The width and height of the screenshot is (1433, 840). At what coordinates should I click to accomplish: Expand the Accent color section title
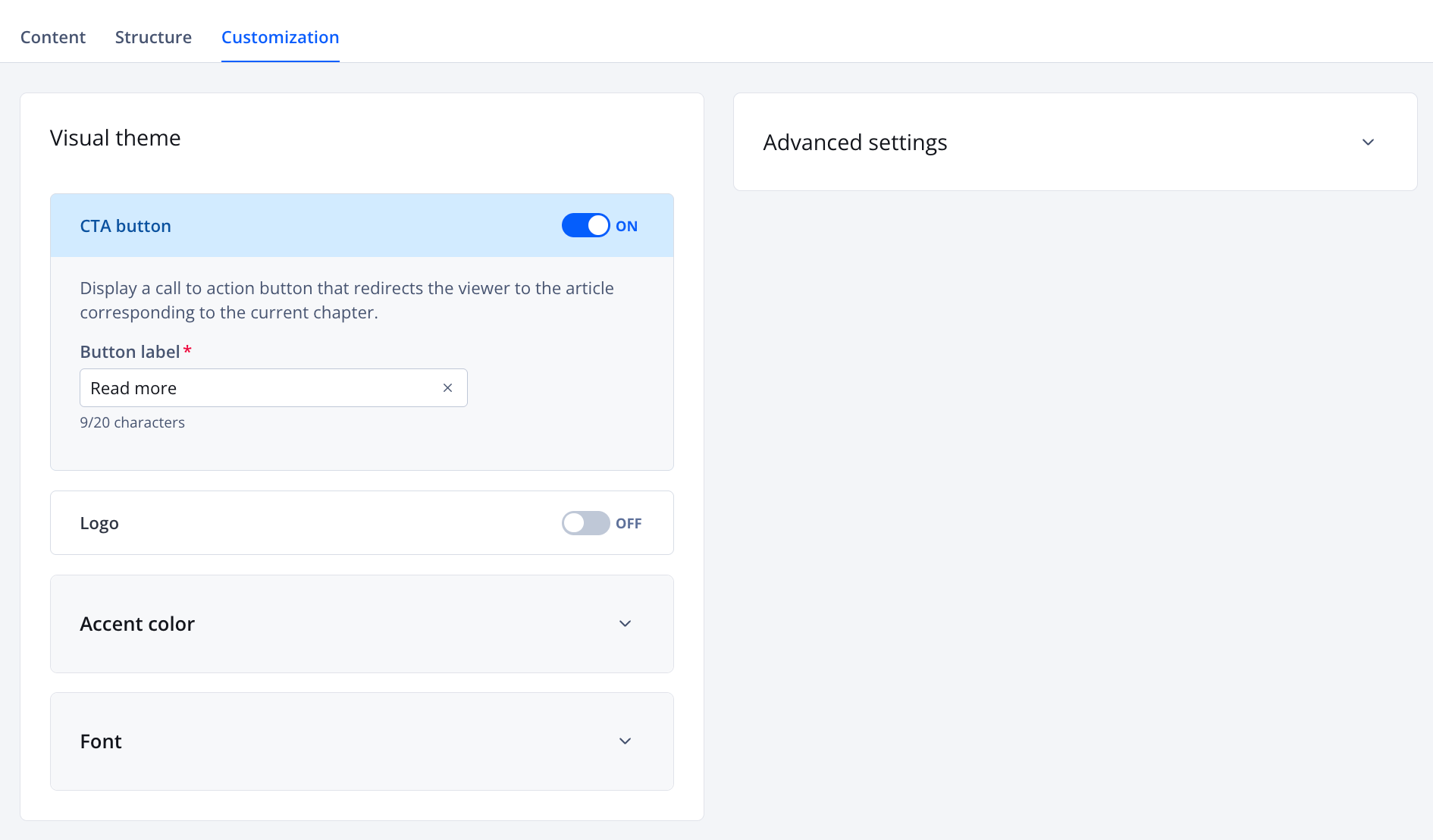(137, 624)
